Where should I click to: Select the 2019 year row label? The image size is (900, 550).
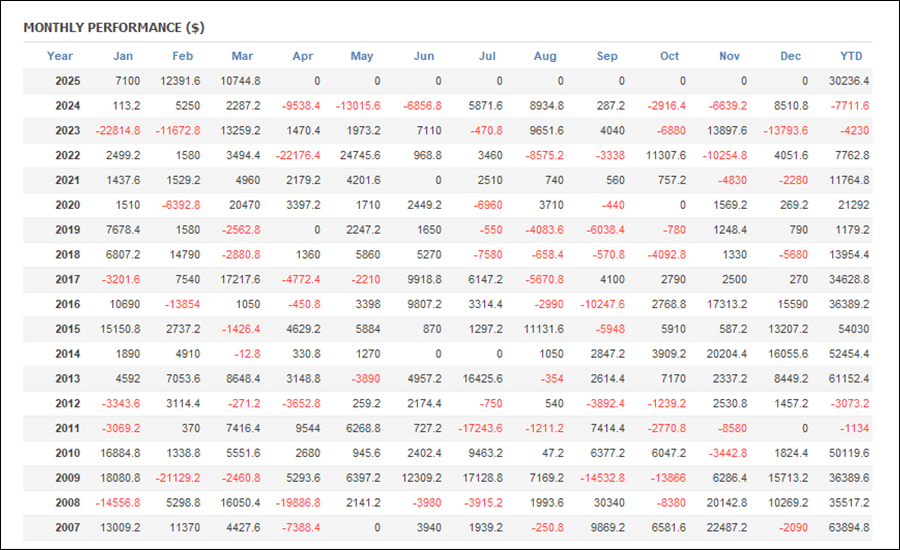point(68,230)
